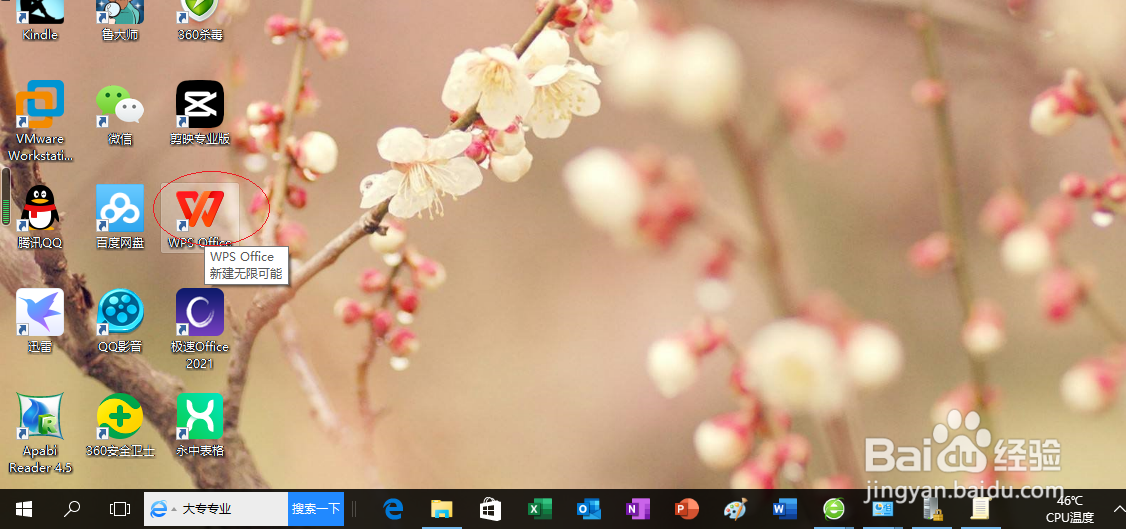Open the 永中表格 desktop shortcut

(200, 425)
